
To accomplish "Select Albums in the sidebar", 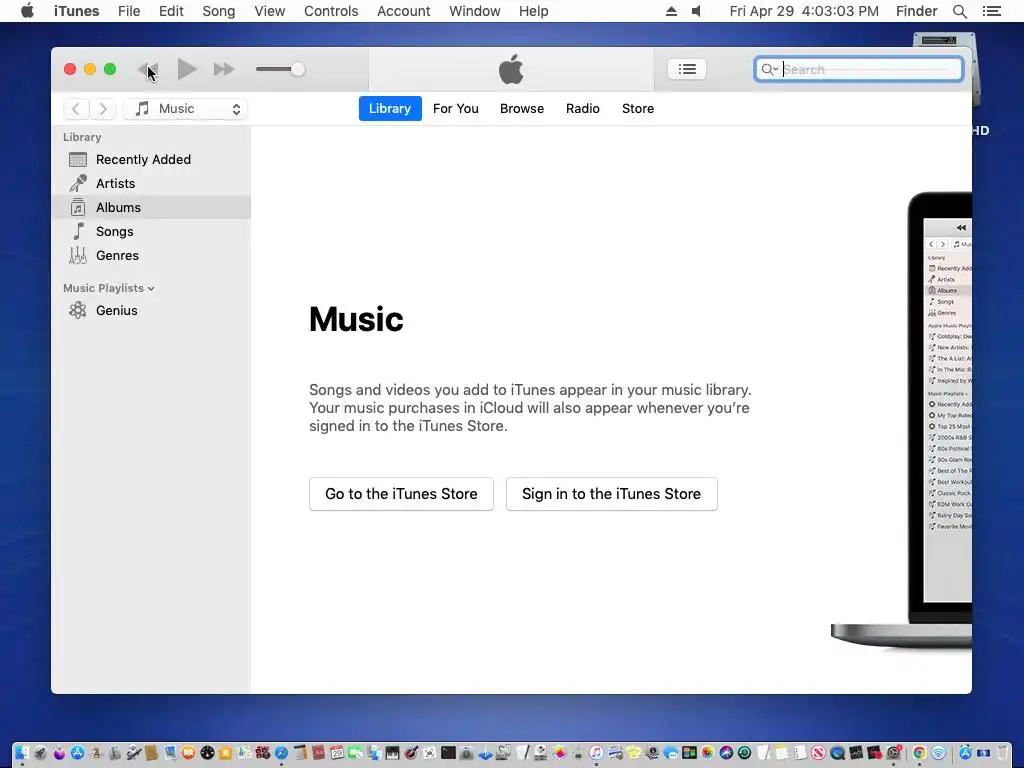I will 151,208.
